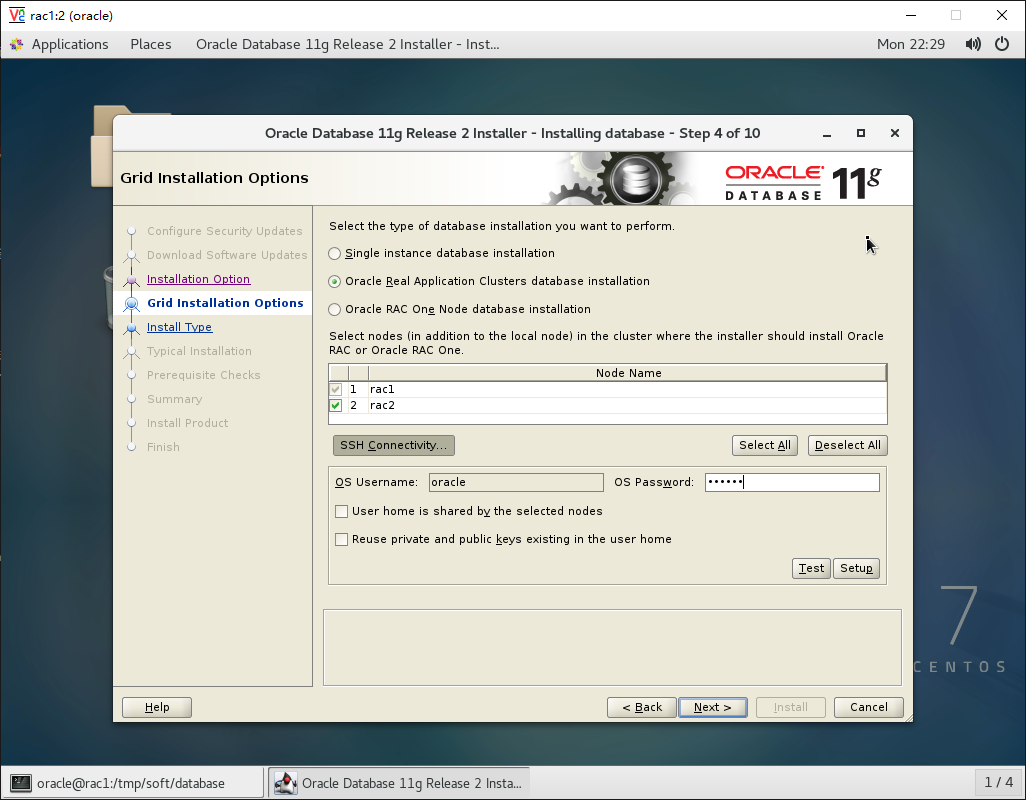Open the Install Type step link
Screen dimensions: 1026x800
point(179,327)
